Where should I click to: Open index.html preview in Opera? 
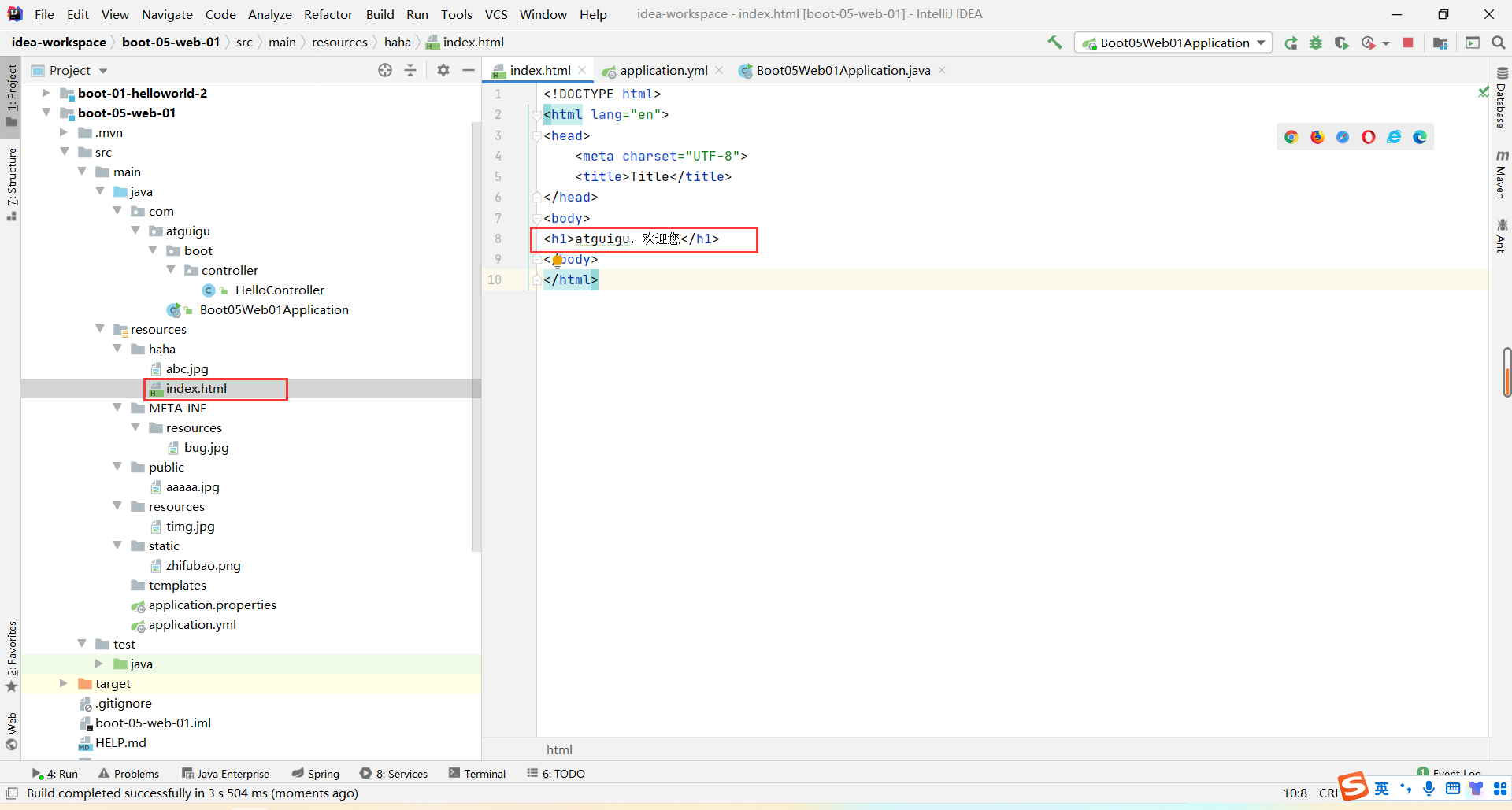(x=1369, y=137)
